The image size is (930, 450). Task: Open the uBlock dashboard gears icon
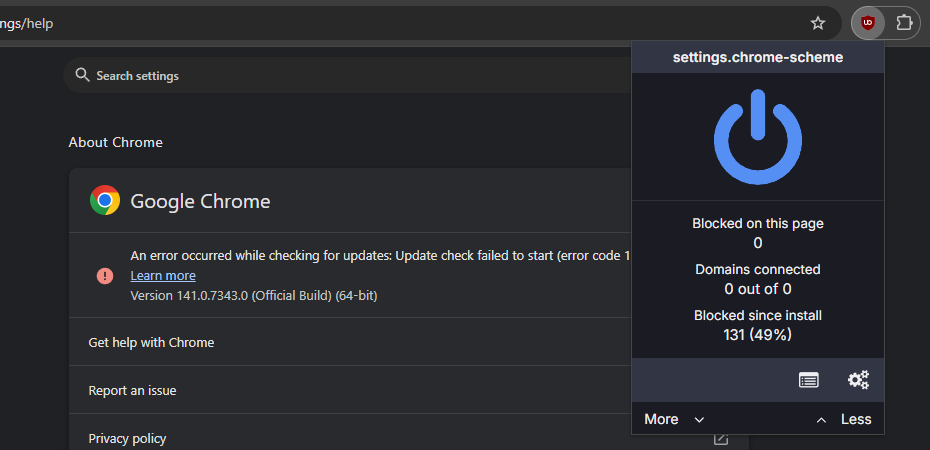click(x=858, y=379)
